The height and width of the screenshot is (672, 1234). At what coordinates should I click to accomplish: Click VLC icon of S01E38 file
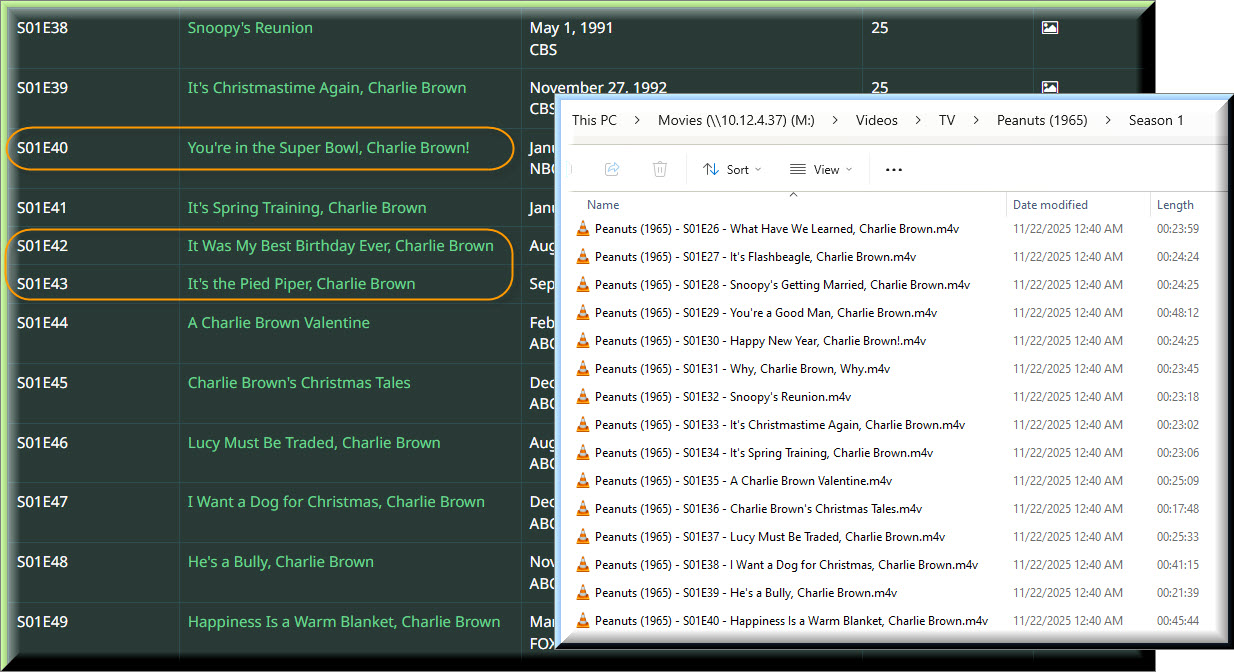[583, 565]
